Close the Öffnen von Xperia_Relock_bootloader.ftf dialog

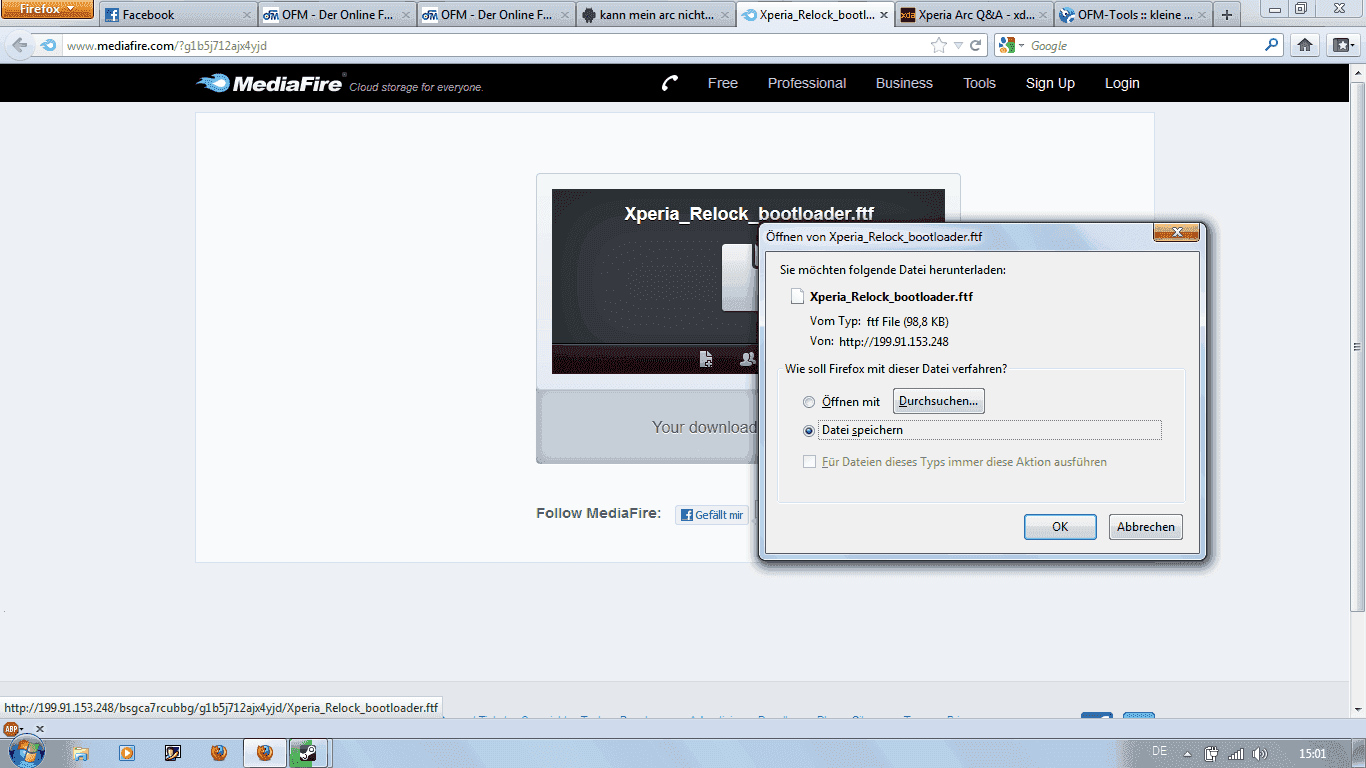click(1176, 233)
